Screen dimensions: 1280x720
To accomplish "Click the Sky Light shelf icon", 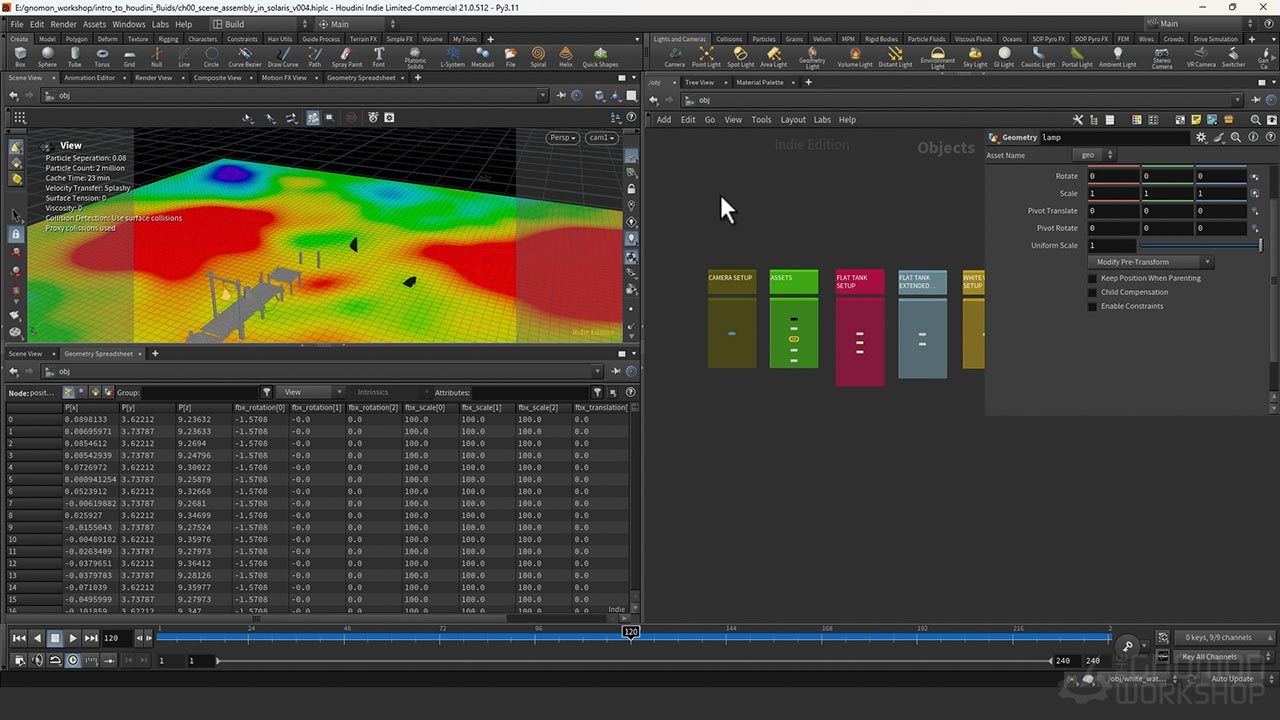I will click(974, 56).
